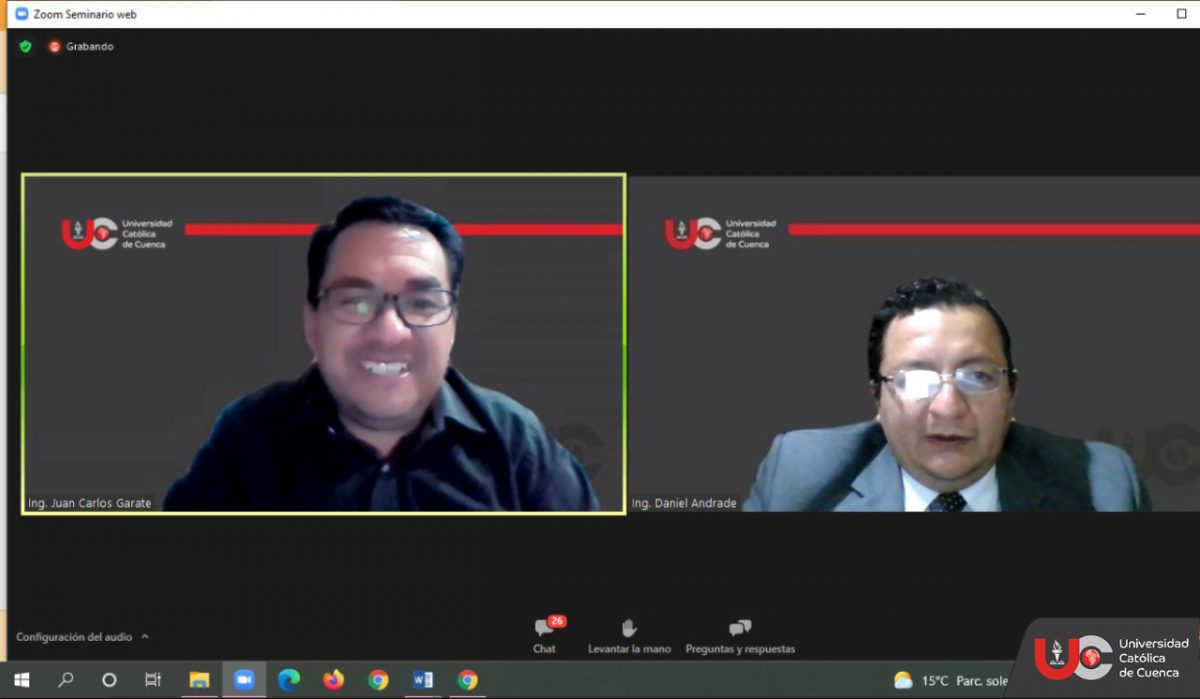Switch to Zoom via its taskbar icon

(x=244, y=680)
